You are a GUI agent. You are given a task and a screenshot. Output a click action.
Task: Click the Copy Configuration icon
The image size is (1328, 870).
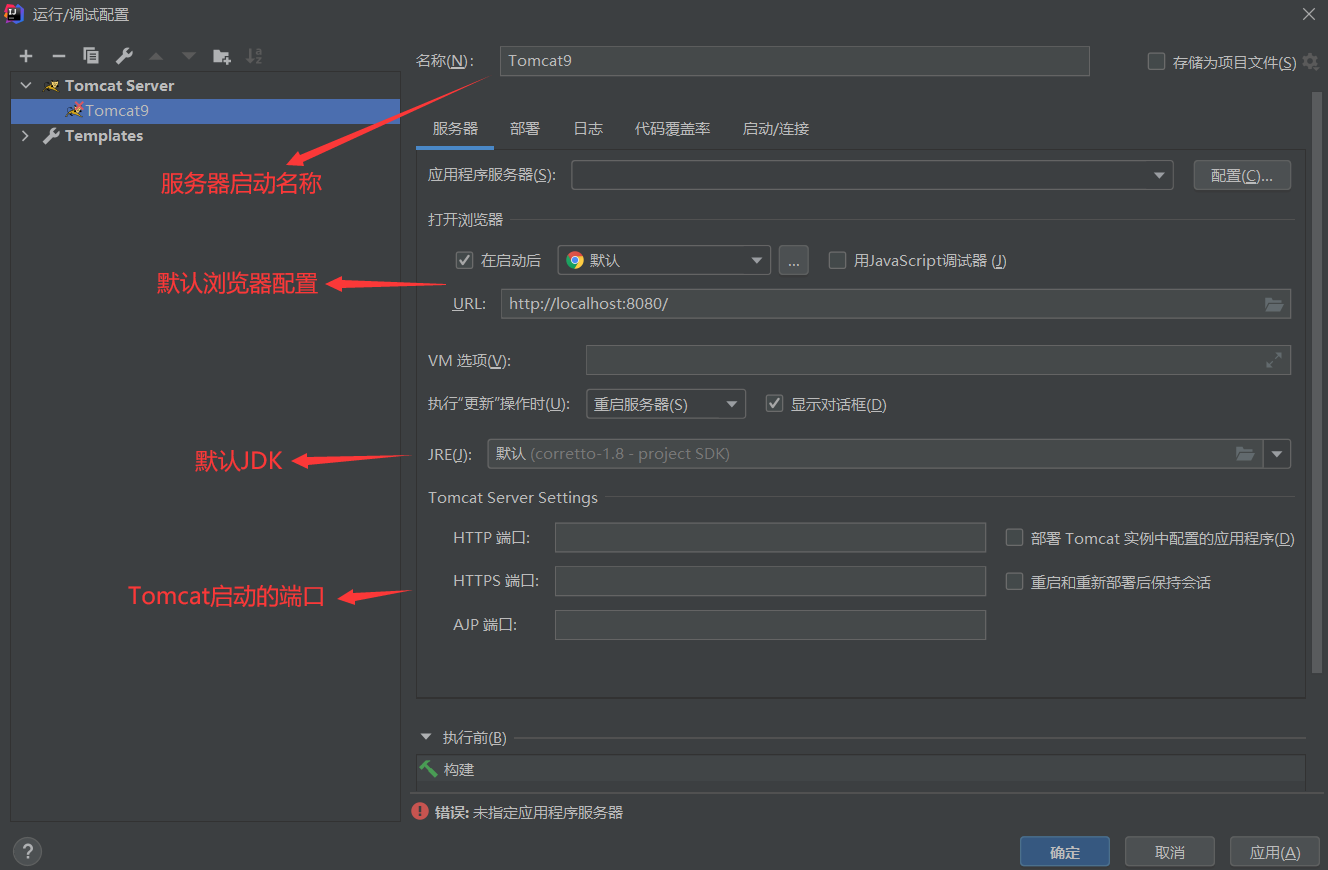click(x=91, y=56)
